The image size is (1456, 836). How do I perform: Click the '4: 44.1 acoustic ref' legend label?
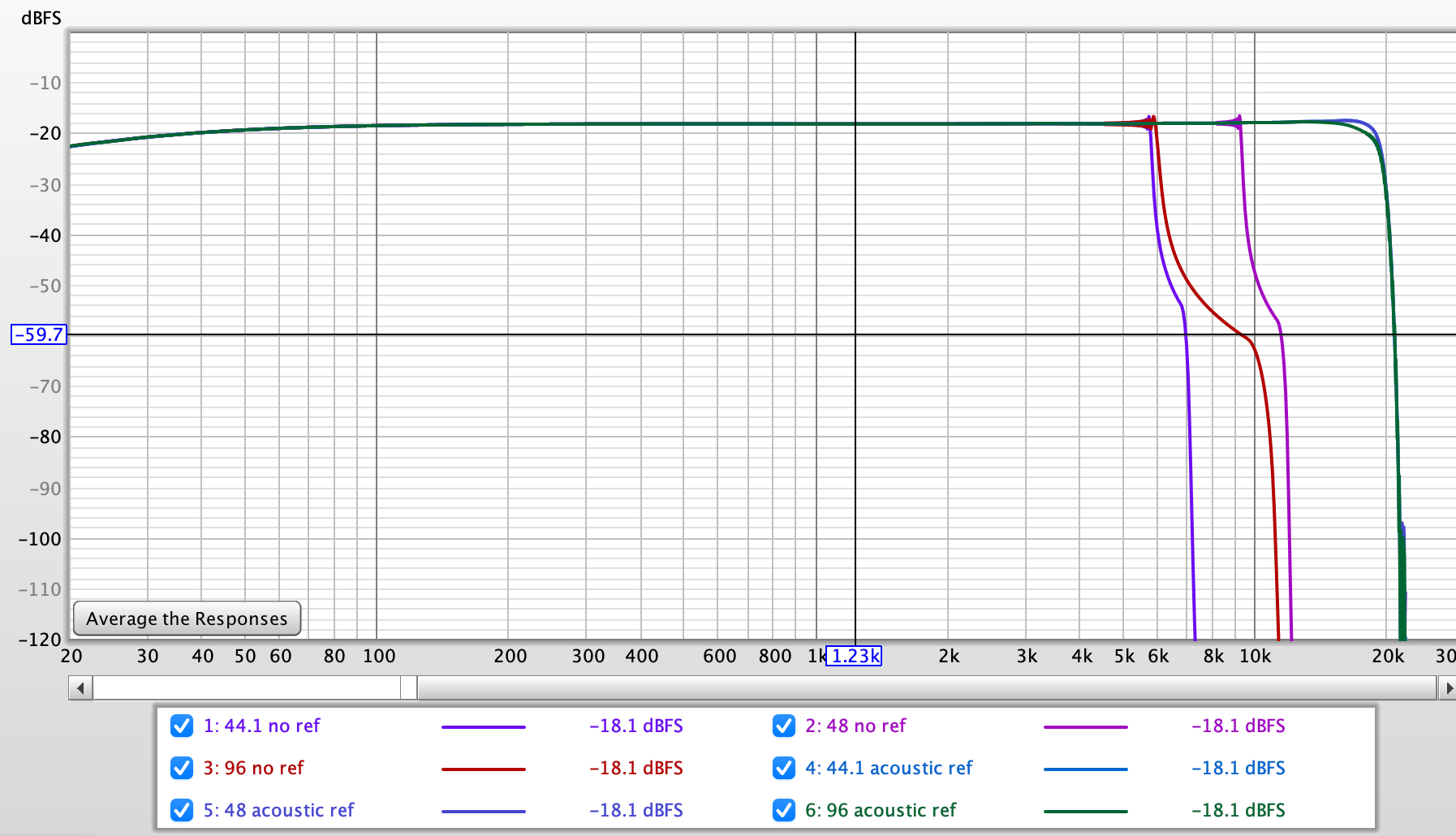click(889, 768)
